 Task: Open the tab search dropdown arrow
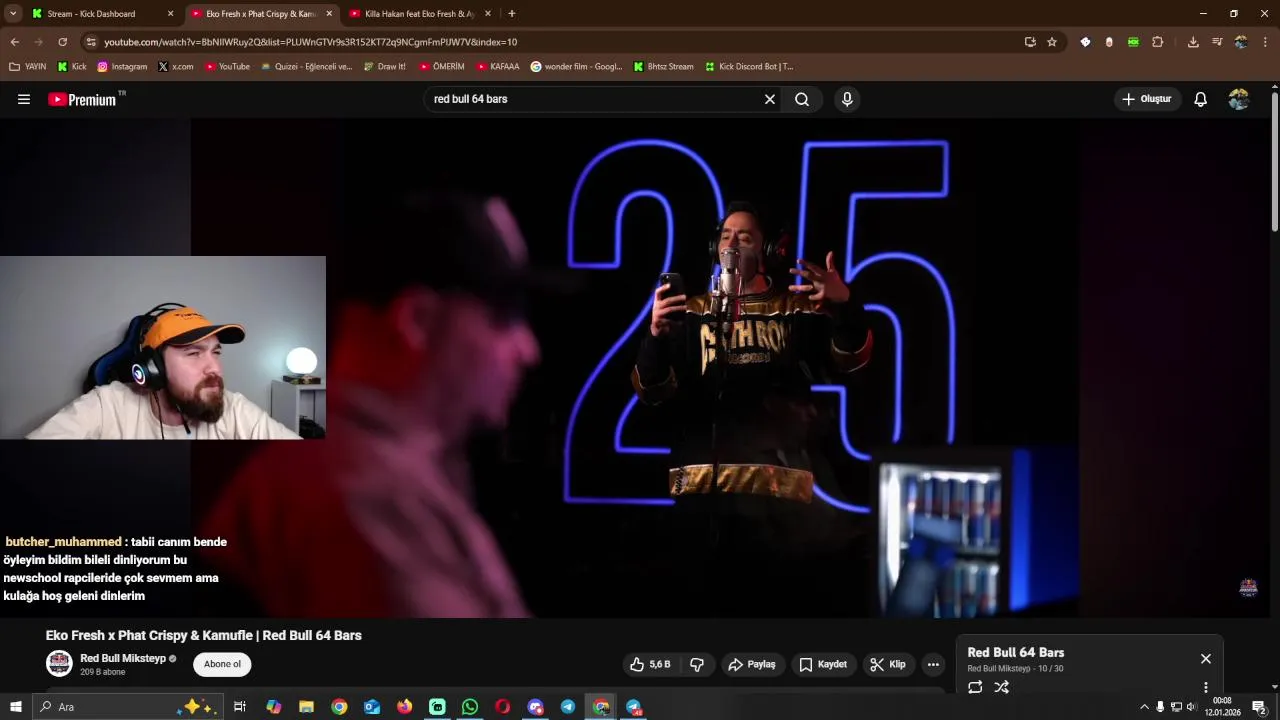pyautogui.click(x=13, y=14)
